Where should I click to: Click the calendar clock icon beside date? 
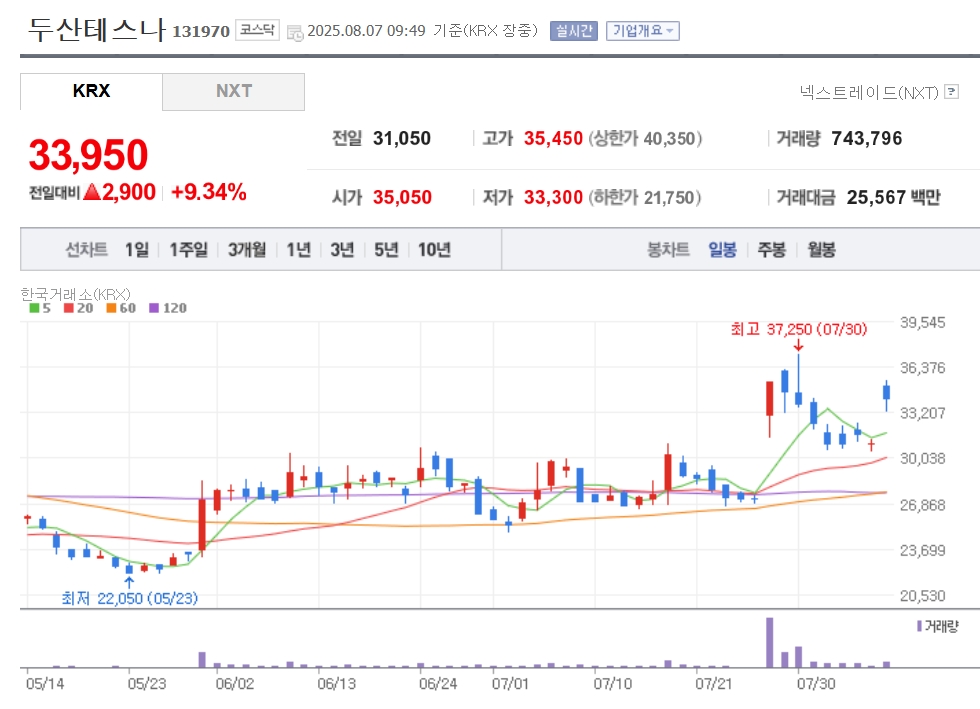point(295,33)
